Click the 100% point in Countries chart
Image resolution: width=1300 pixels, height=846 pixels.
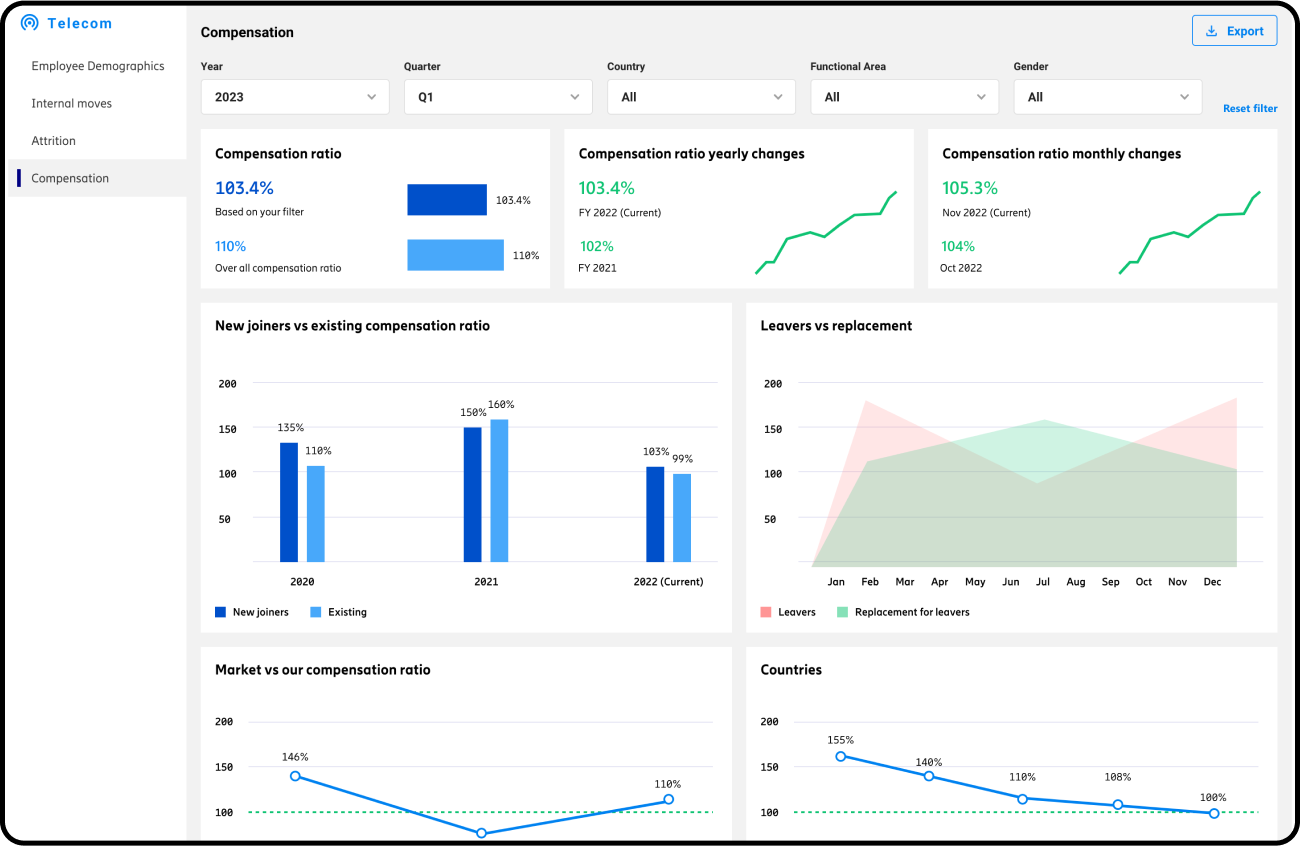point(1214,813)
